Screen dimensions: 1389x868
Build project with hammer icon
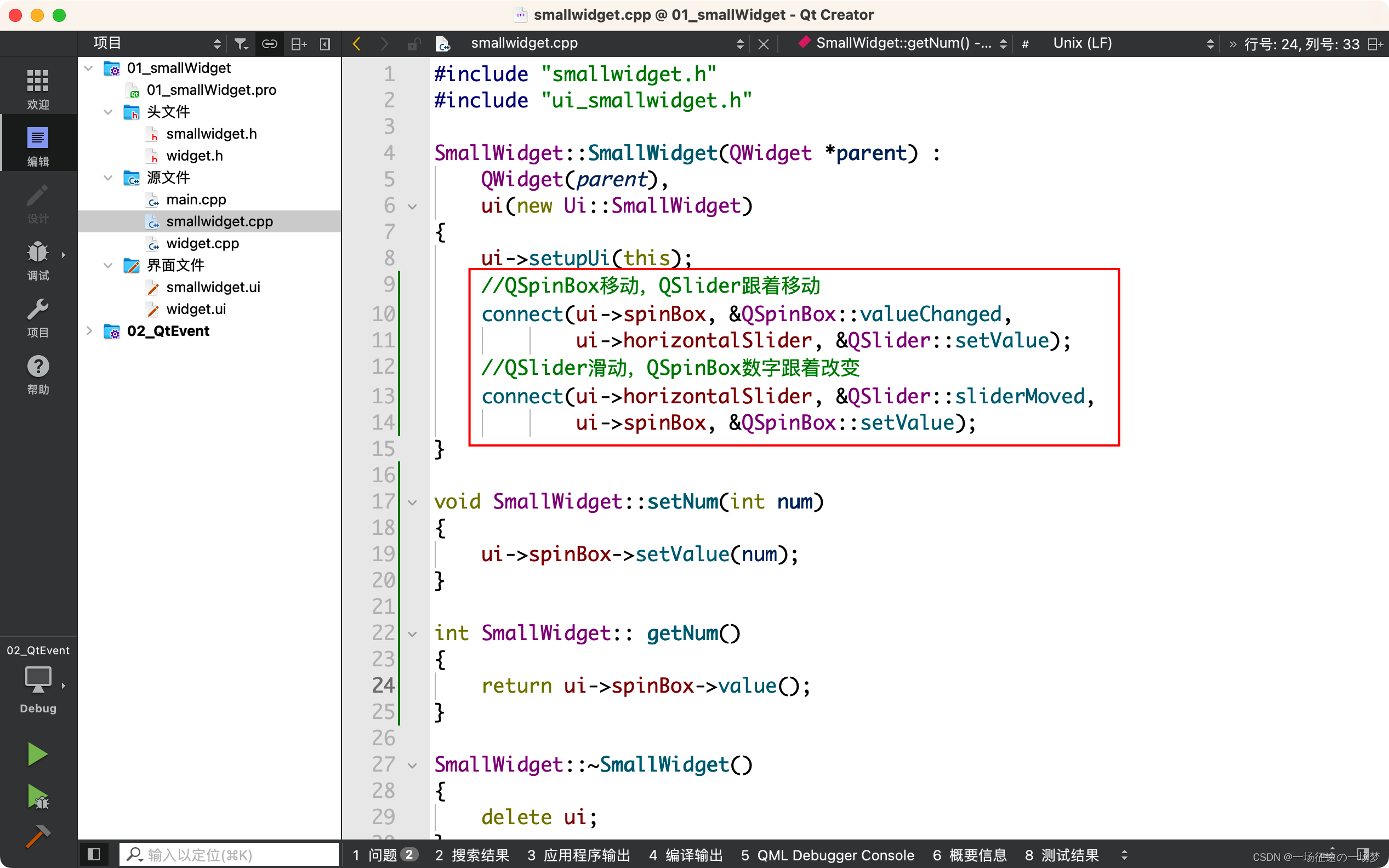(x=38, y=836)
